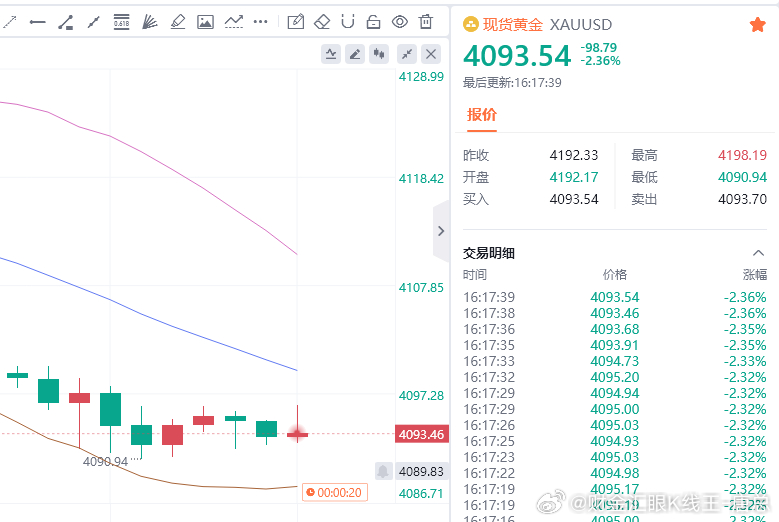Image resolution: width=779 pixels, height=522 pixels.
Task: Select the 0.618 Fibonacci retracement tool
Action: coord(121,22)
